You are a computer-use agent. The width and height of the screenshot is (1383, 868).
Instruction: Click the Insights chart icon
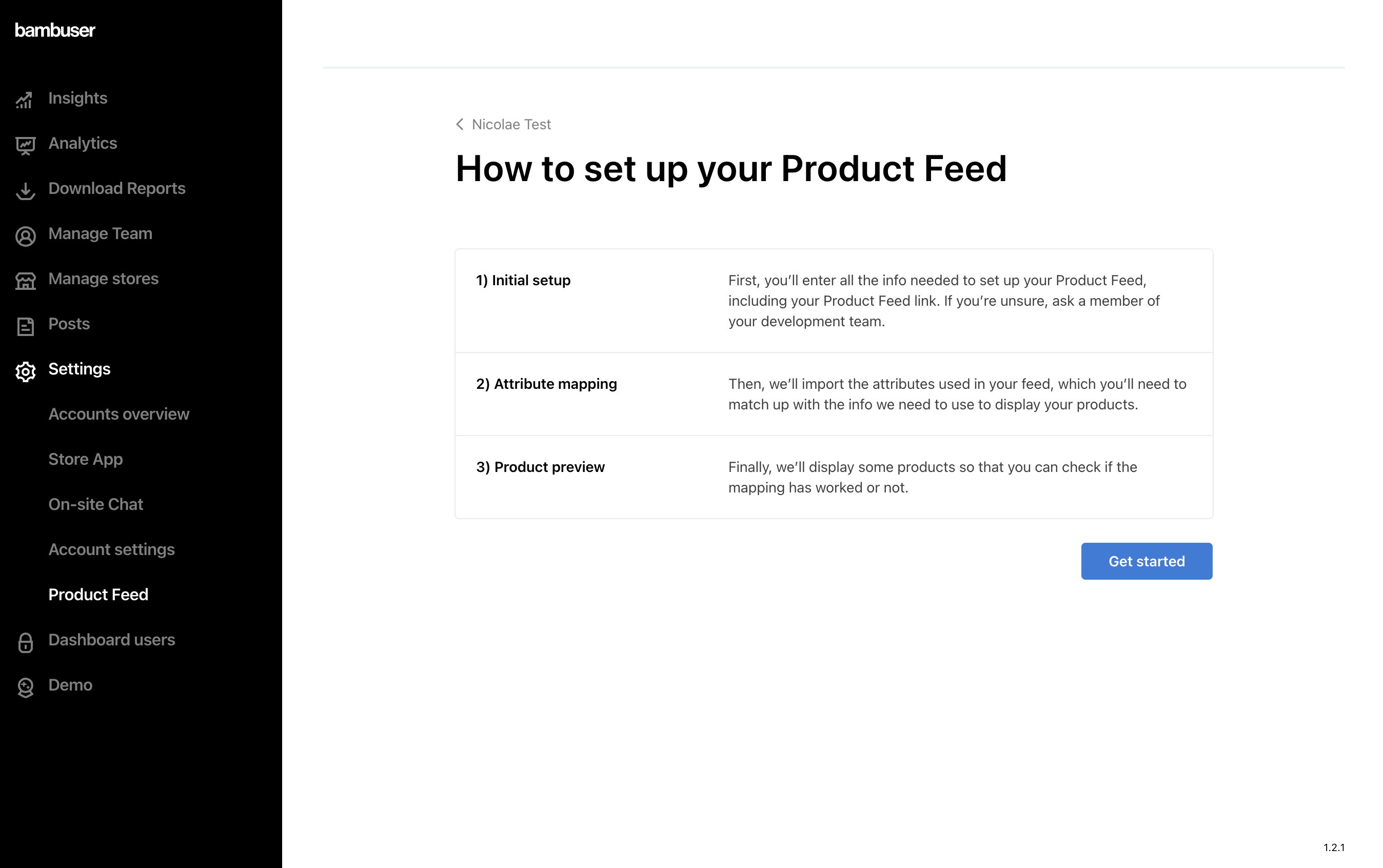coord(25,100)
